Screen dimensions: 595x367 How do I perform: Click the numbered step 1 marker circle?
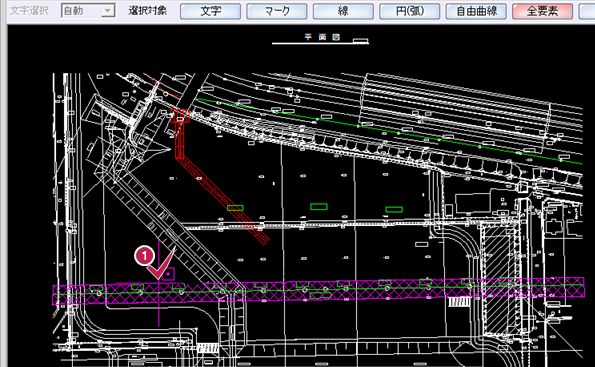click(x=144, y=256)
